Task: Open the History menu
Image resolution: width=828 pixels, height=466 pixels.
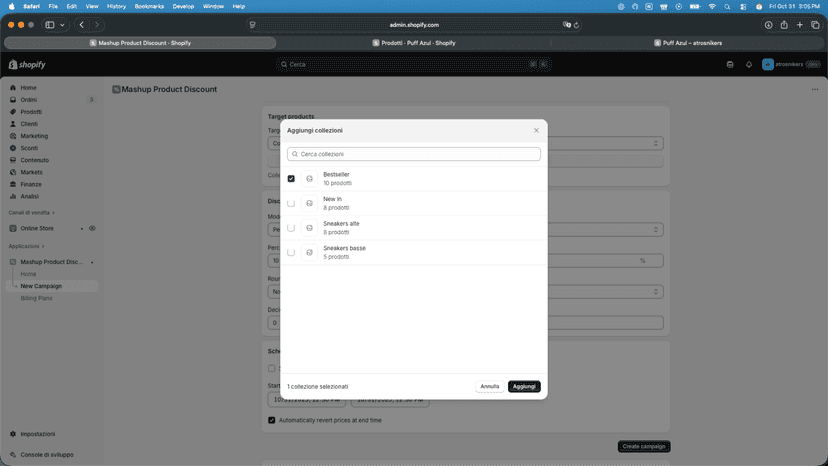Action: (x=116, y=6)
